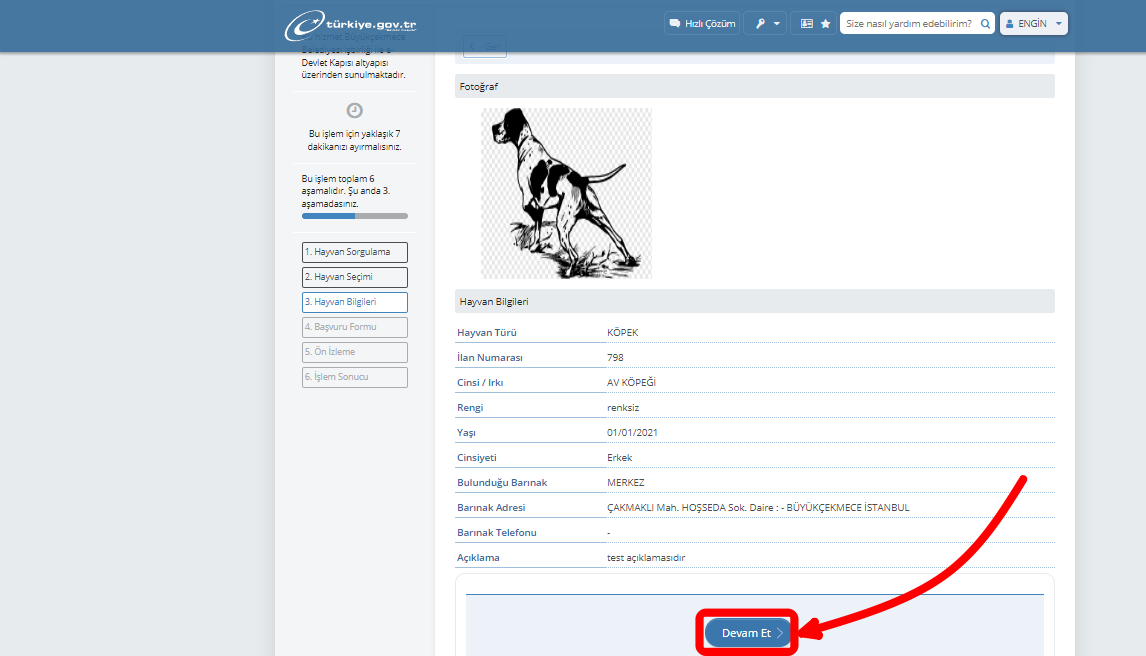Click the step progress bar
The width and height of the screenshot is (1146, 656).
pyautogui.click(x=354, y=216)
